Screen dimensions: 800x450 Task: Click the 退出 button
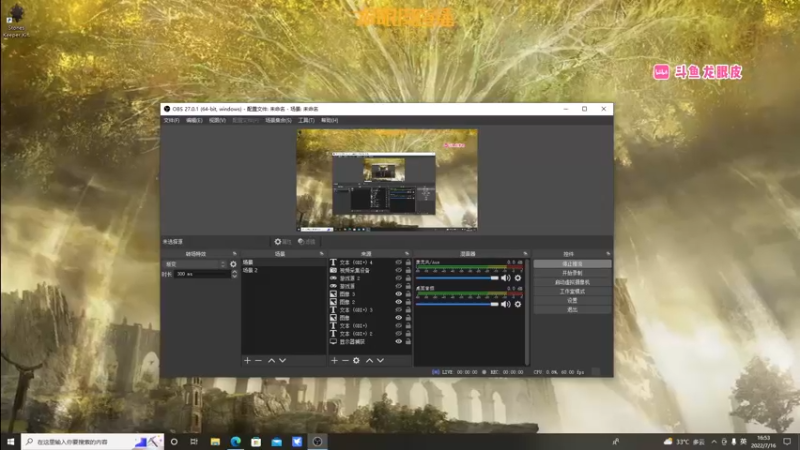pyautogui.click(x=572, y=310)
